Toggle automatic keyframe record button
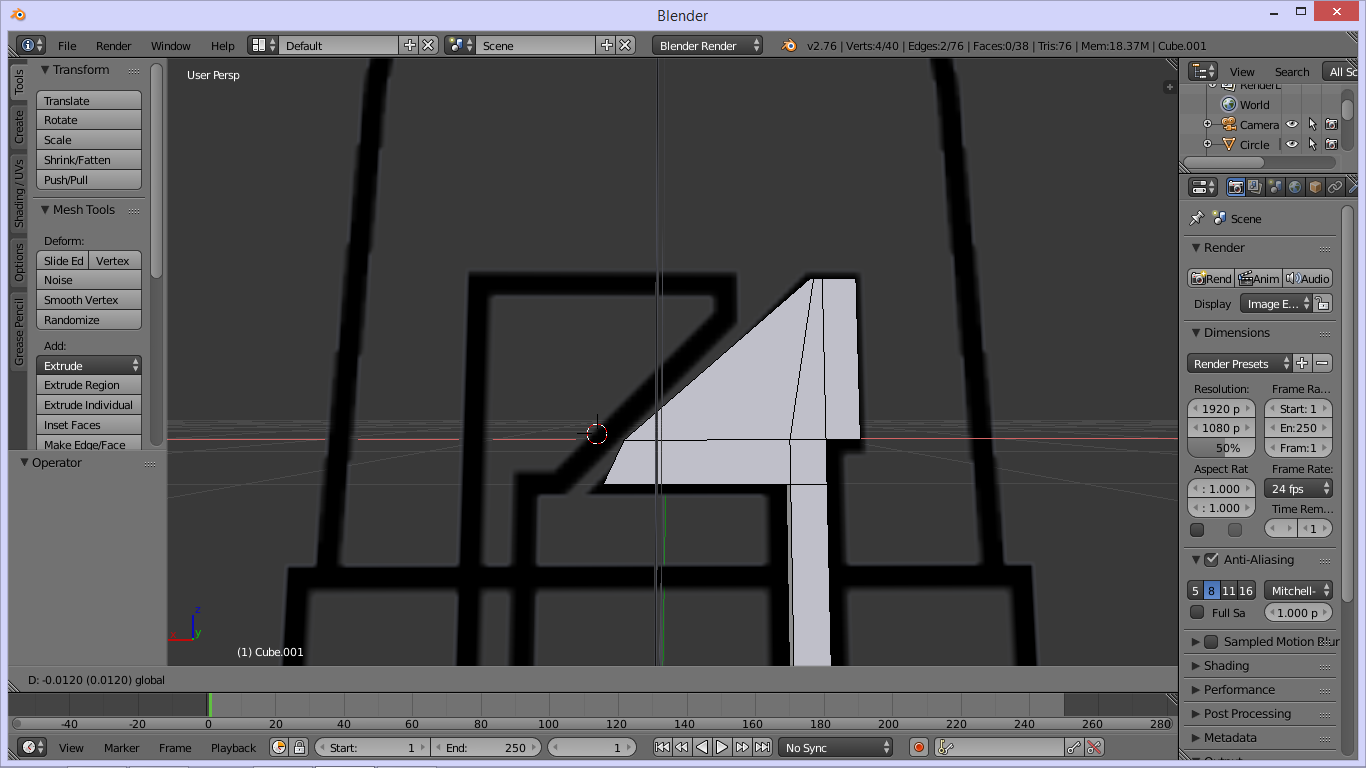1366x768 pixels. [920, 747]
